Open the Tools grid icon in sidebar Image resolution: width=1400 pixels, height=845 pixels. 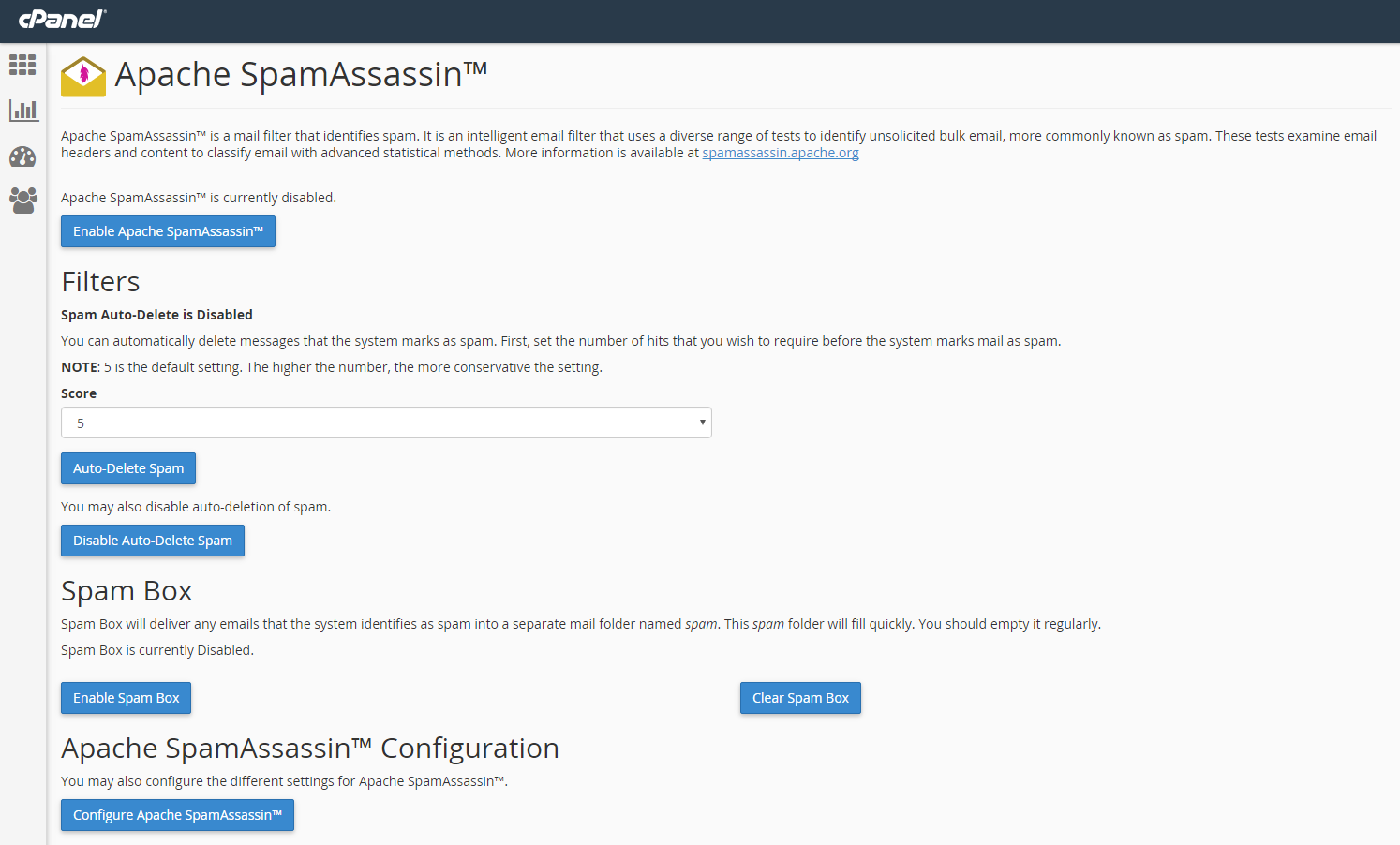point(22,64)
